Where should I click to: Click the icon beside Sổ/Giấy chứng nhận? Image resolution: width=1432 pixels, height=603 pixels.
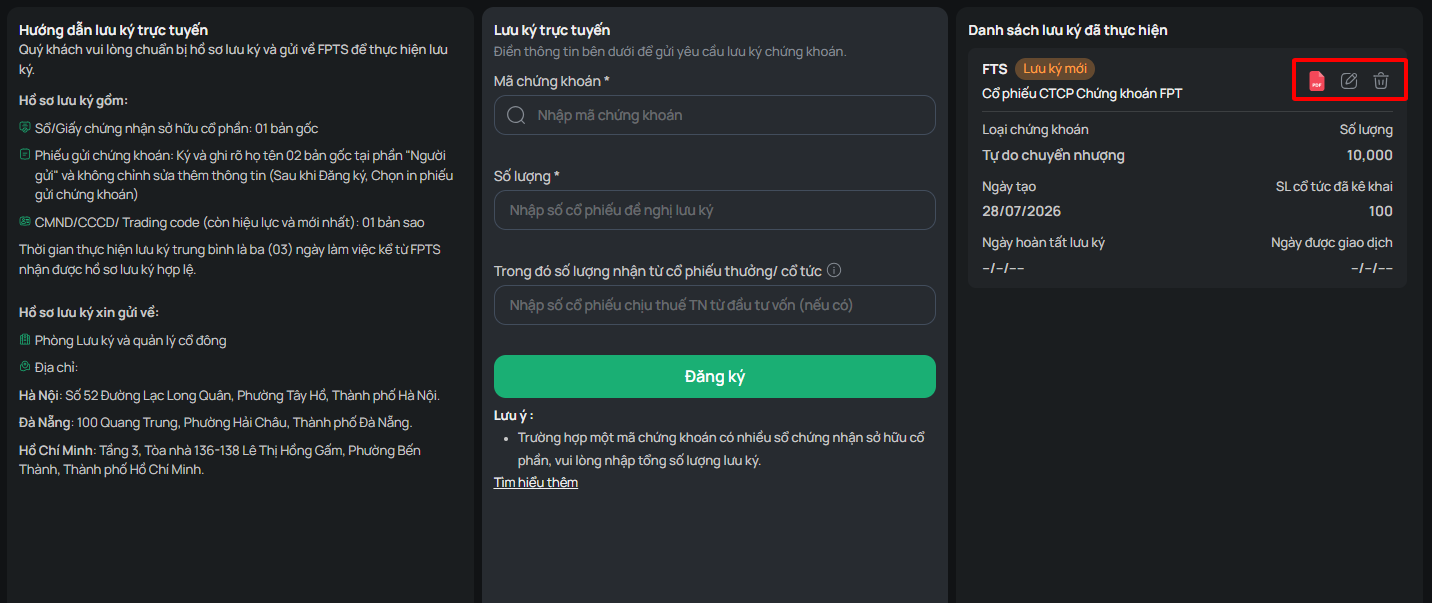(x=25, y=128)
